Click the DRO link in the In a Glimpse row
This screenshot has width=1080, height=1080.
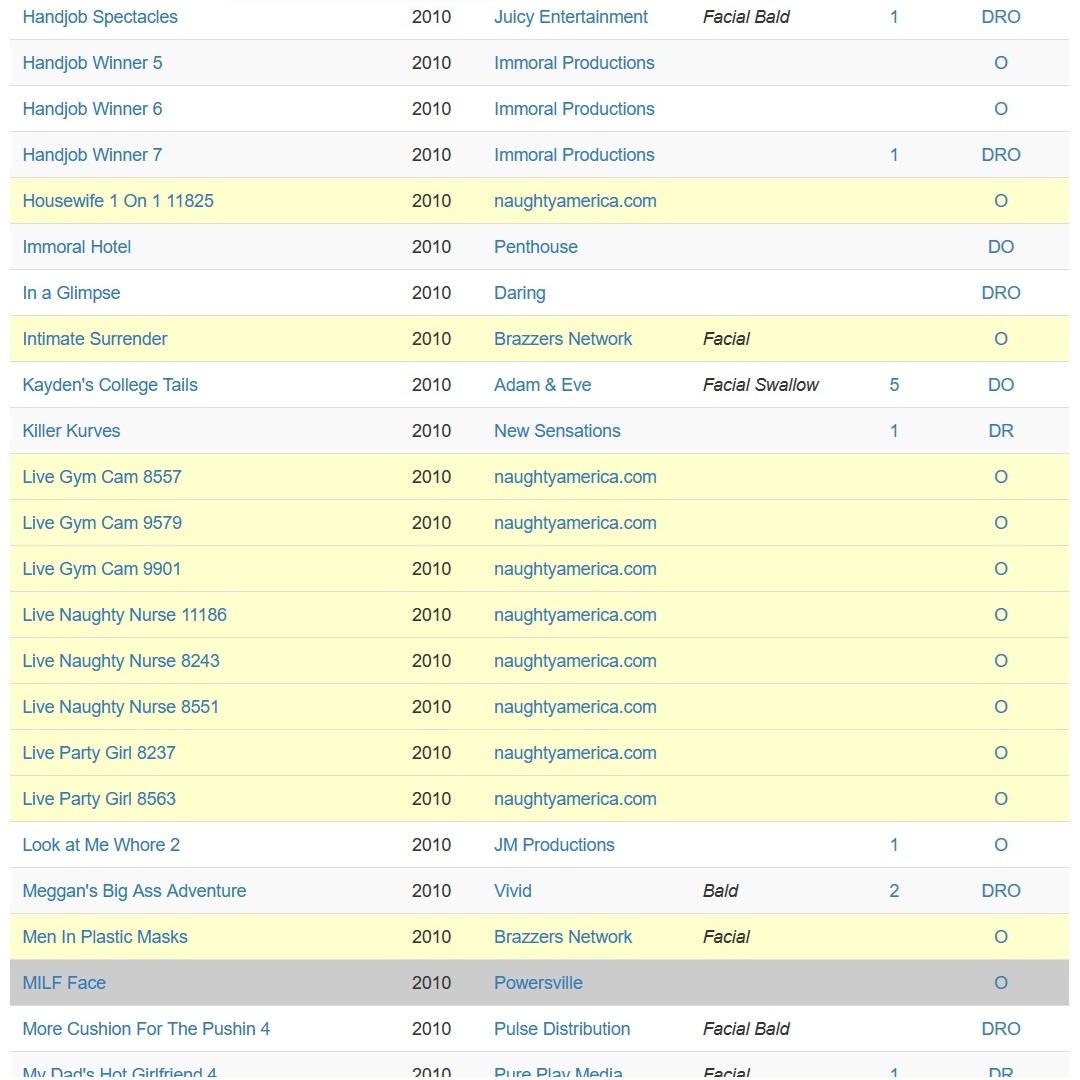coord(1001,293)
